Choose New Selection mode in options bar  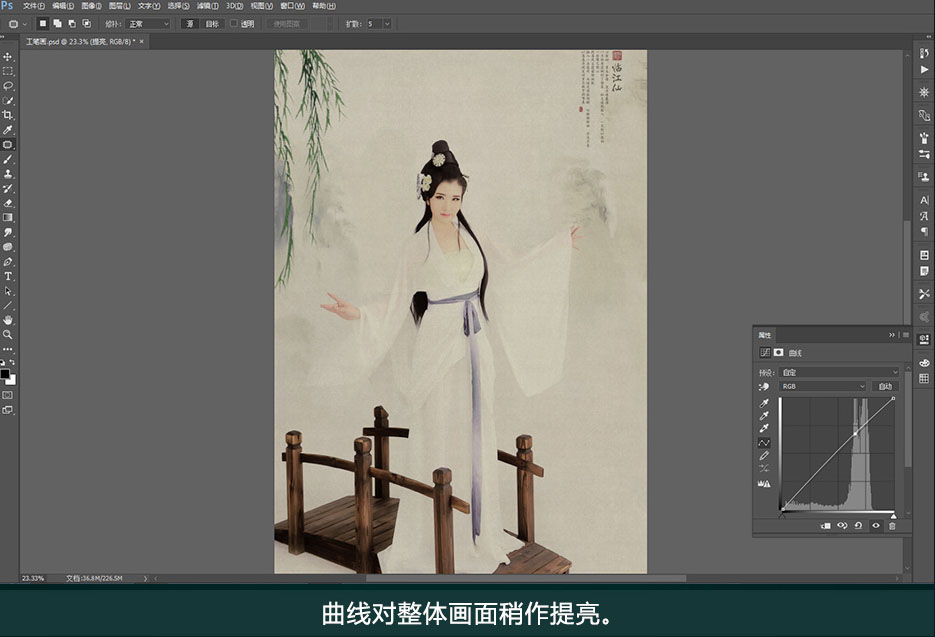click(x=42, y=24)
